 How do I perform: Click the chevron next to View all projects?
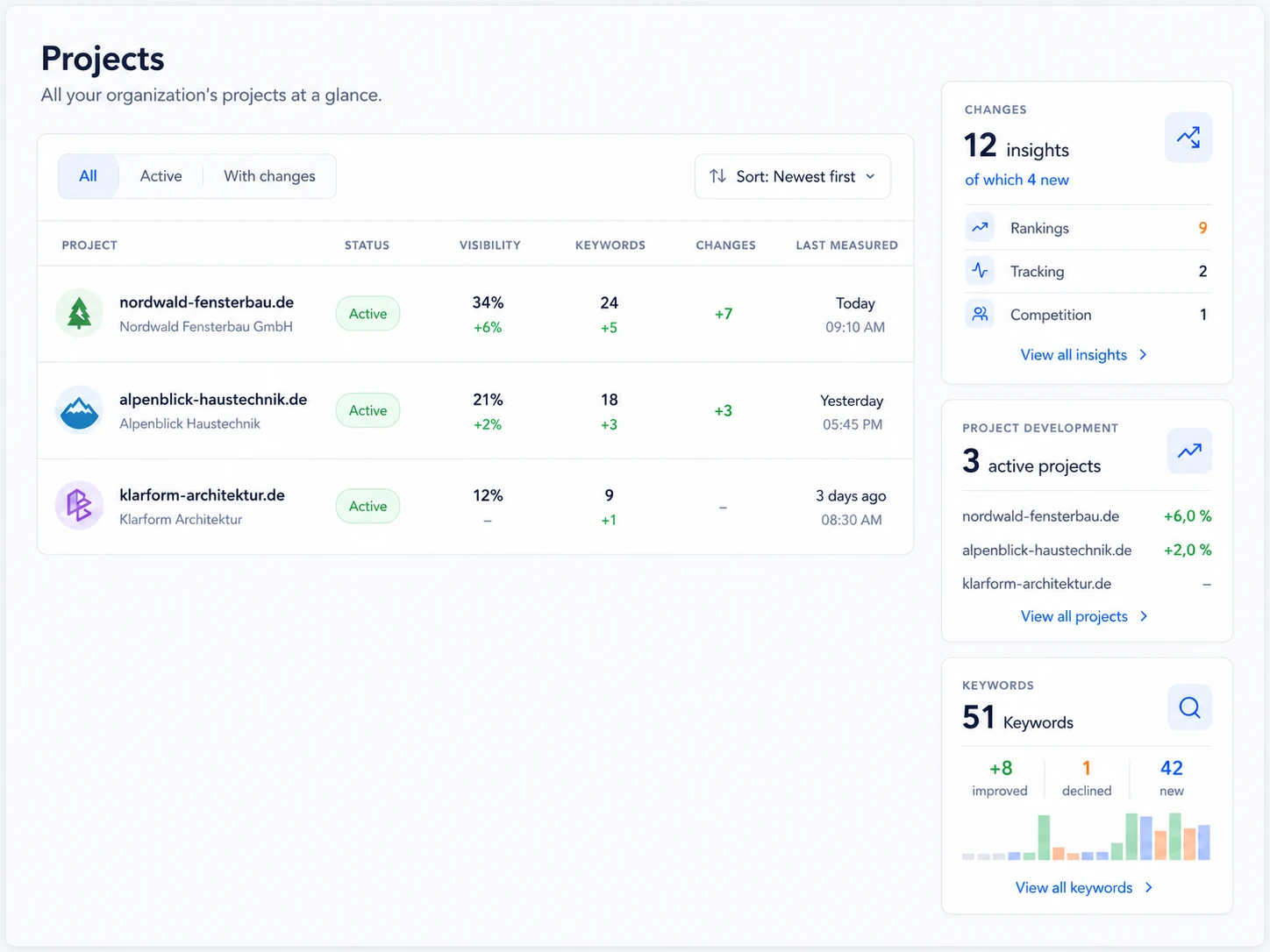1144,616
